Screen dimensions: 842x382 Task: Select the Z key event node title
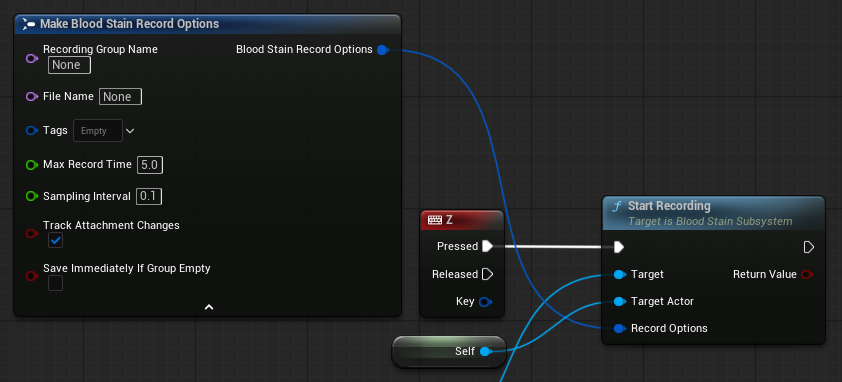tap(449, 220)
